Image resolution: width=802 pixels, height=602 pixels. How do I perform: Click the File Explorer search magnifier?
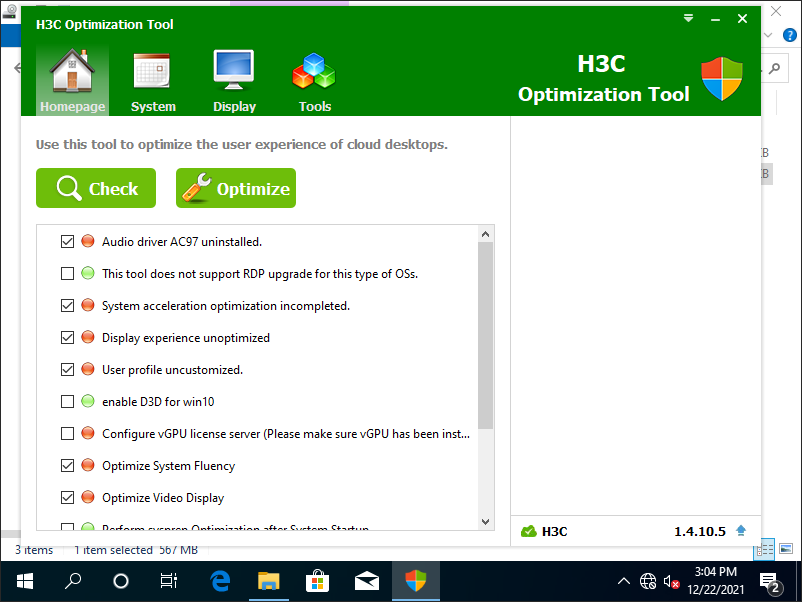[774, 68]
